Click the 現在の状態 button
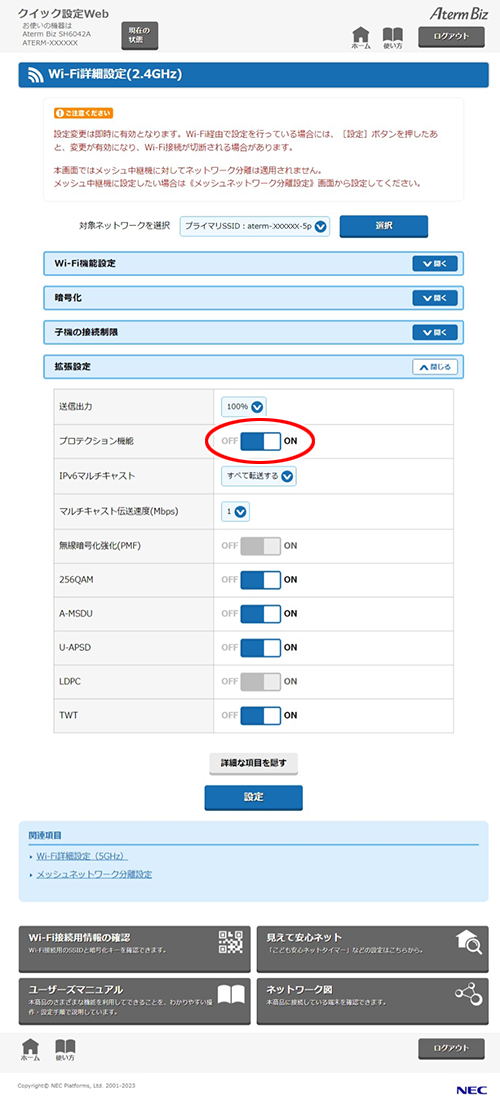Viewport: 500px width, 1102px height. [140, 35]
